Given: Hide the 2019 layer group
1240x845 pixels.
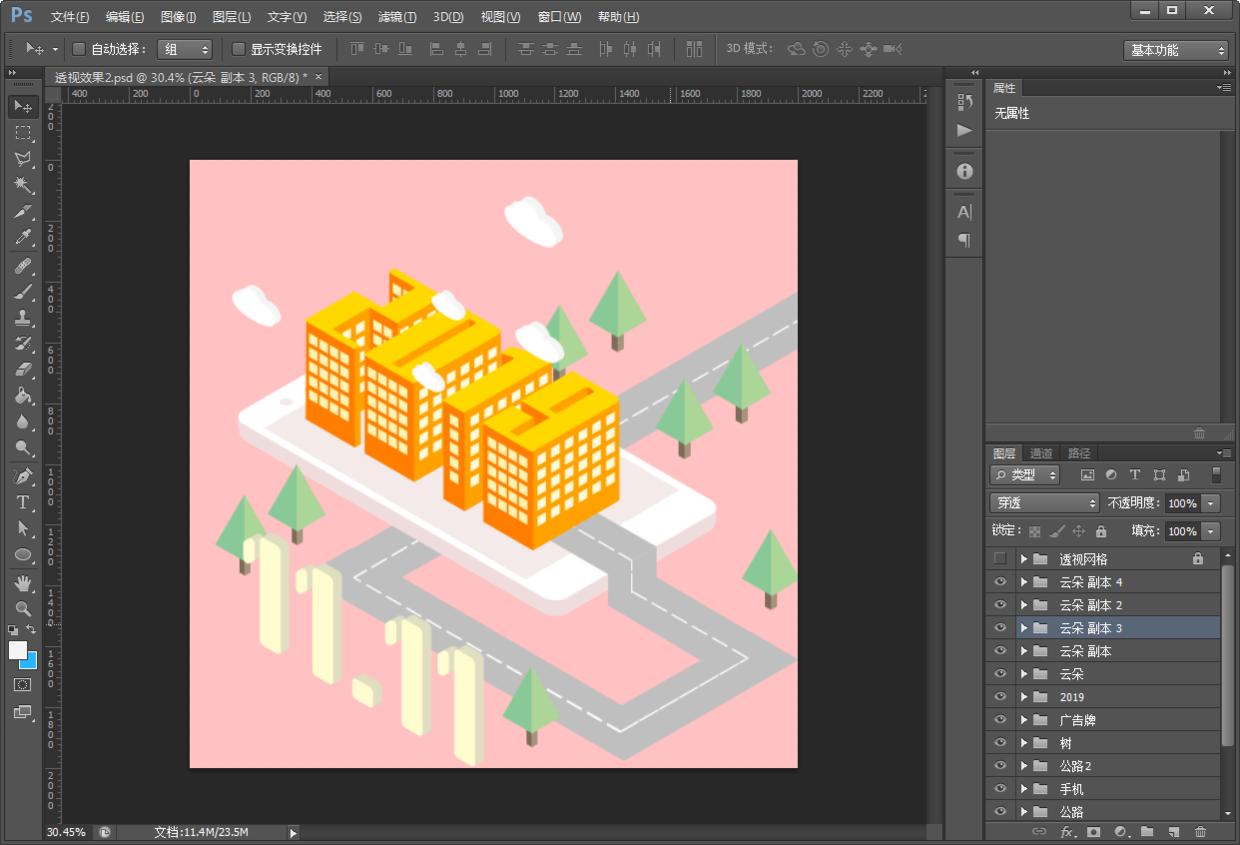Looking at the screenshot, I should (1000, 697).
